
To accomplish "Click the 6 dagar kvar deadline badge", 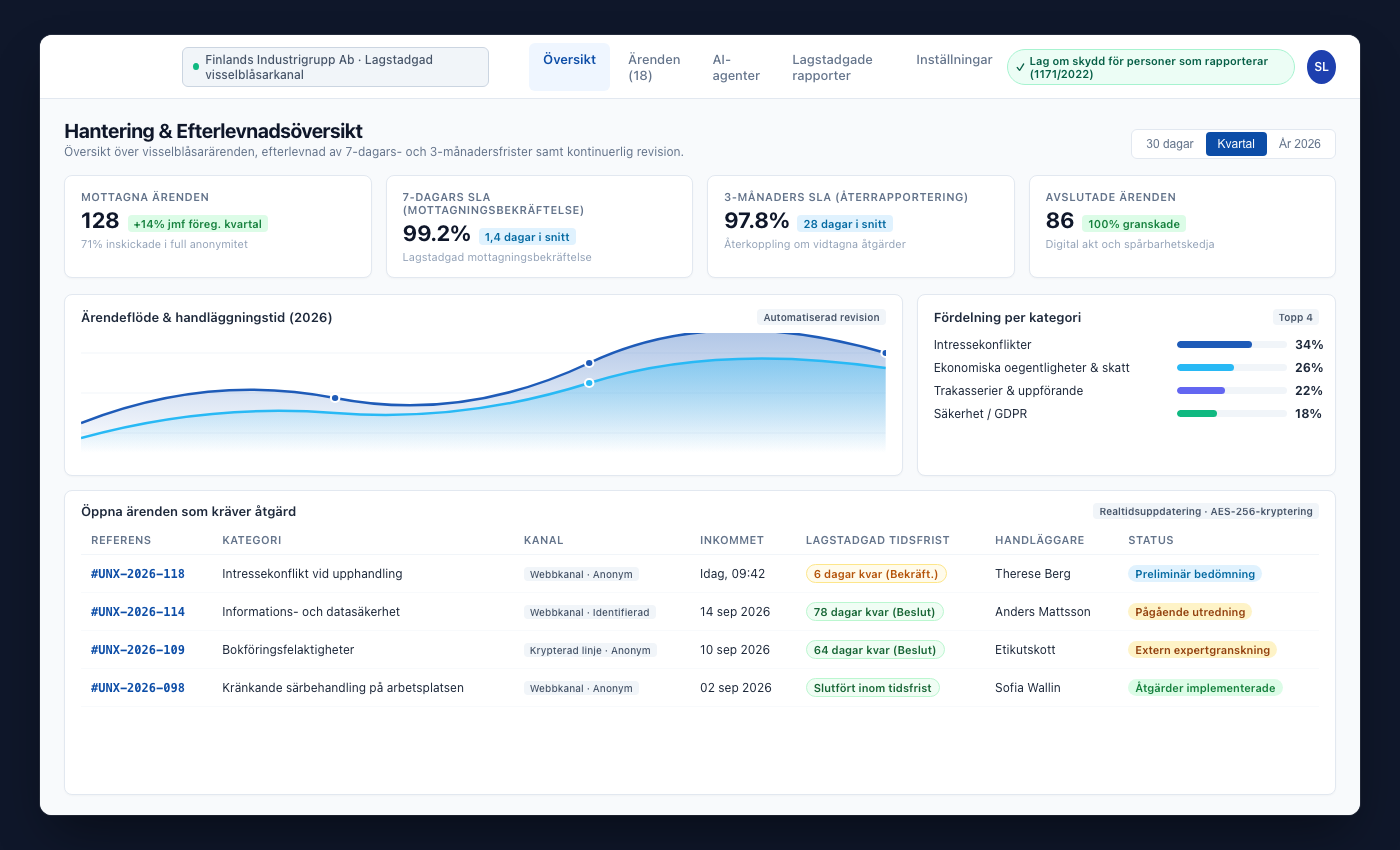I will click(876, 574).
